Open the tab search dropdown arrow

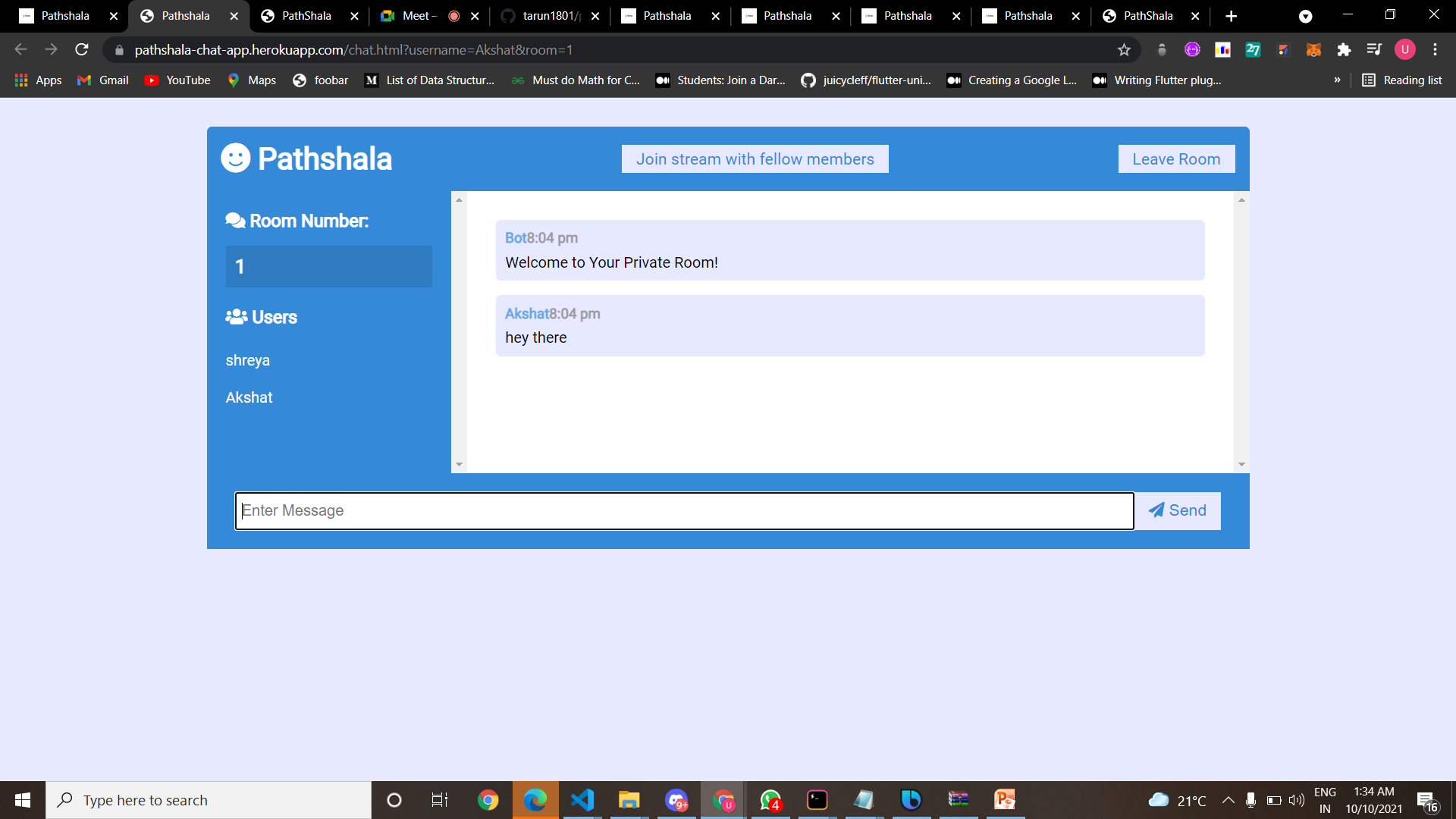click(x=1305, y=16)
